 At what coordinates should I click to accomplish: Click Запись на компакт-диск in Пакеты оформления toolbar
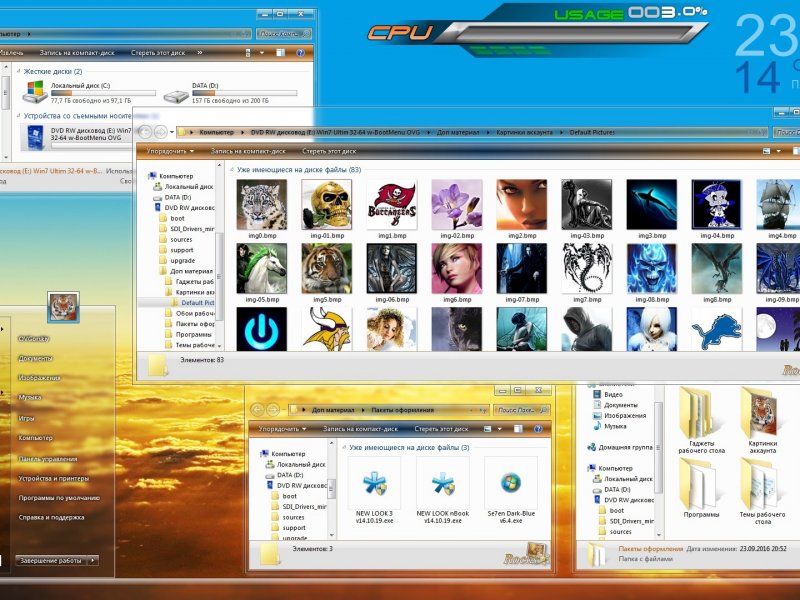tap(360, 429)
